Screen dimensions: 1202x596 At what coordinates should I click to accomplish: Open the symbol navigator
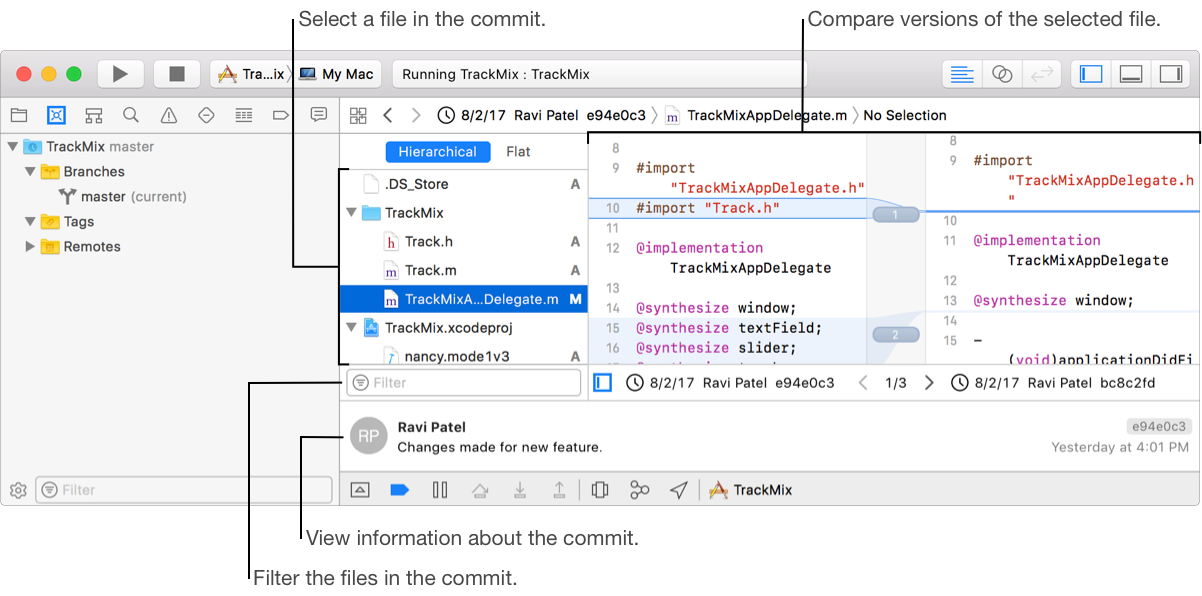pyautogui.click(x=94, y=115)
